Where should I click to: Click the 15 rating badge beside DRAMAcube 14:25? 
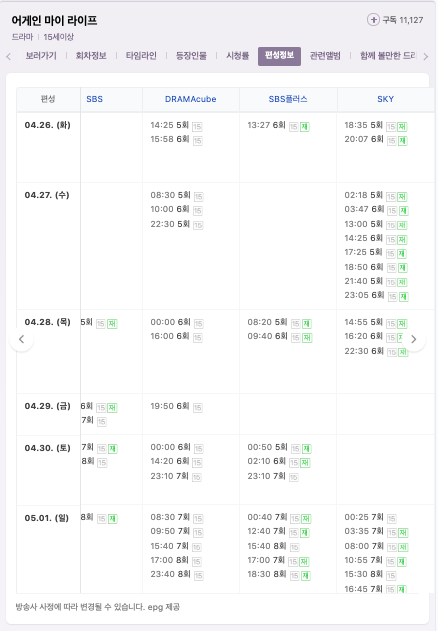coord(197,127)
